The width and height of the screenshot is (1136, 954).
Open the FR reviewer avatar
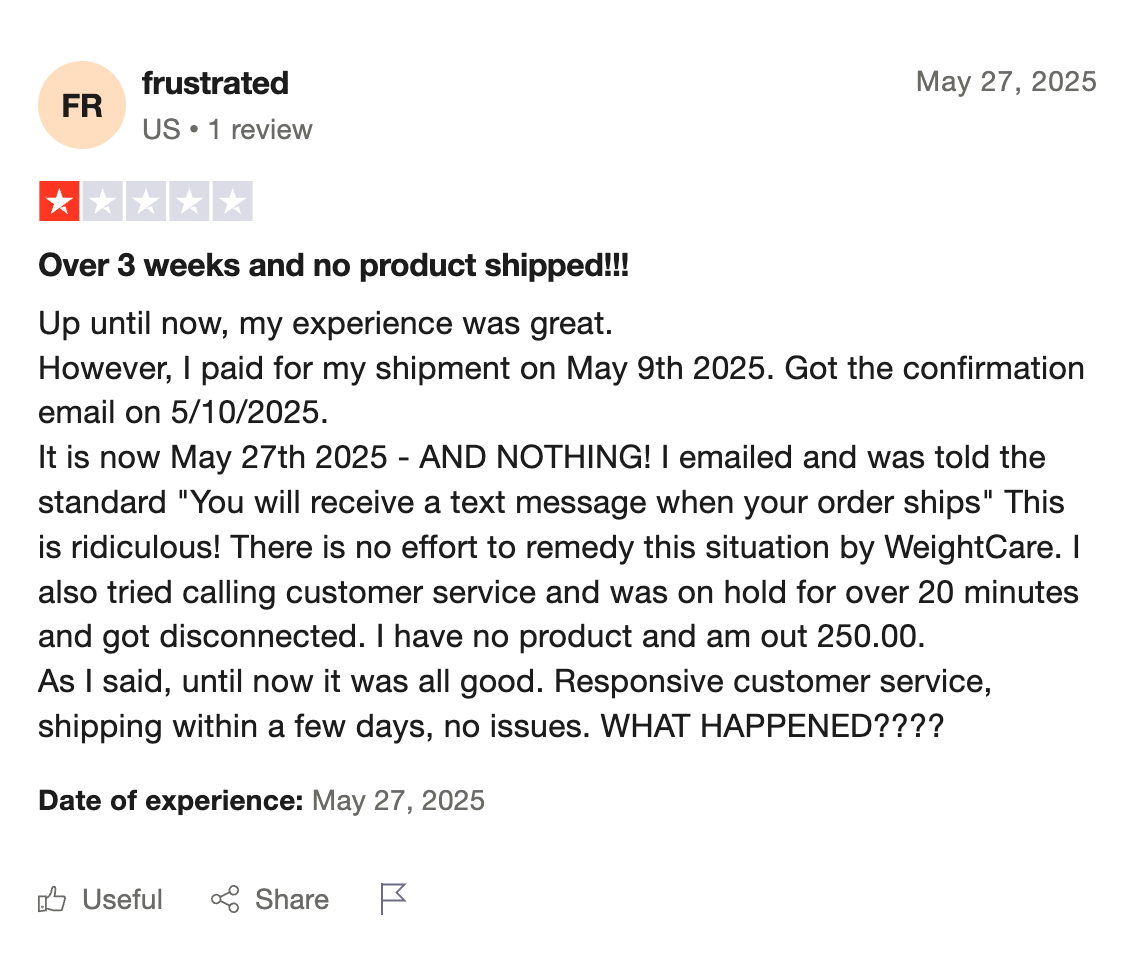82,105
